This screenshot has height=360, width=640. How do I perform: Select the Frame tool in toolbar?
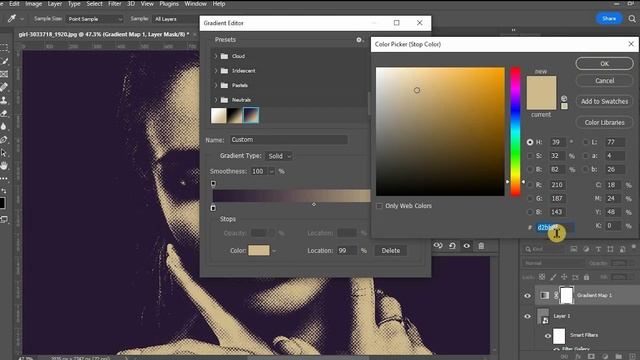pos(4,74)
